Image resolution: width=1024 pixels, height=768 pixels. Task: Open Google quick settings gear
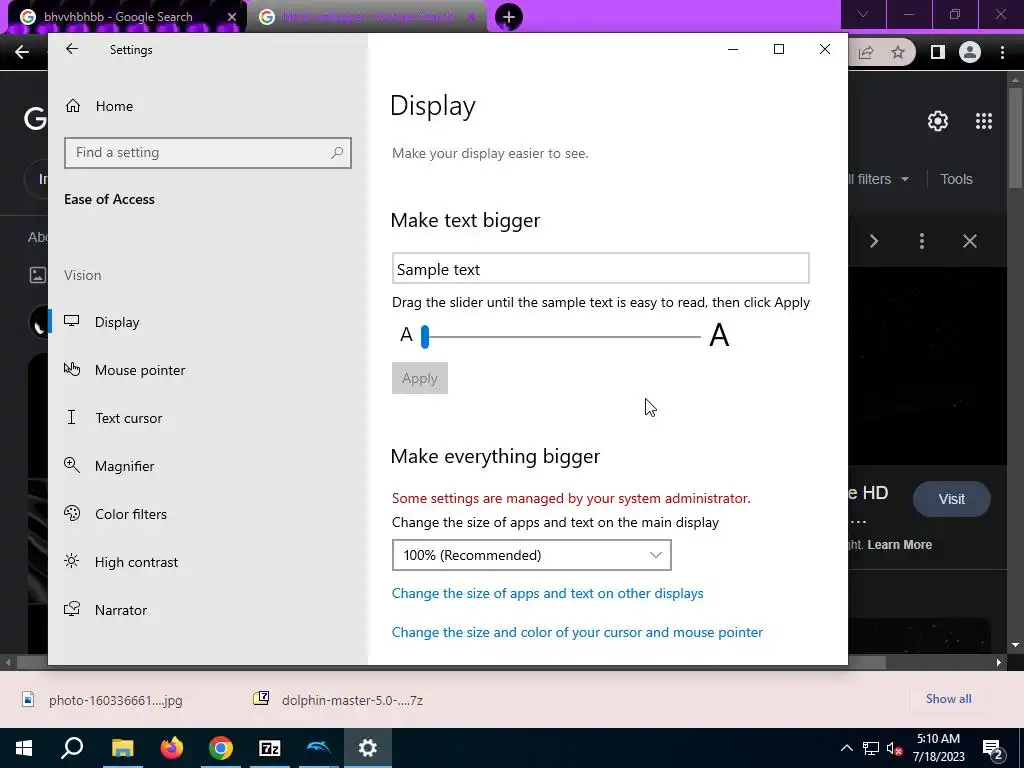click(938, 121)
